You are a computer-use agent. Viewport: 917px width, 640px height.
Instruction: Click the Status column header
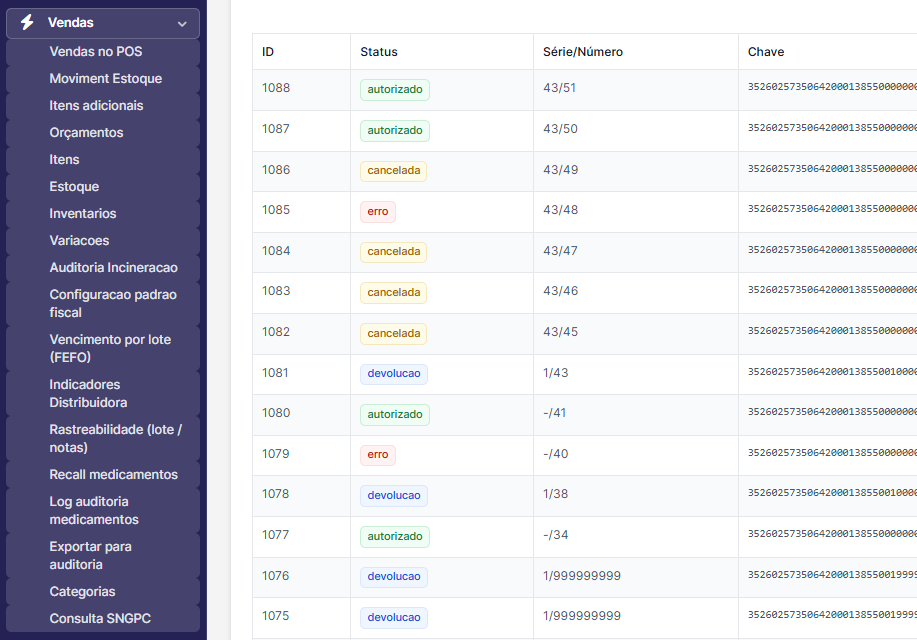pyautogui.click(x=379, y=52)
